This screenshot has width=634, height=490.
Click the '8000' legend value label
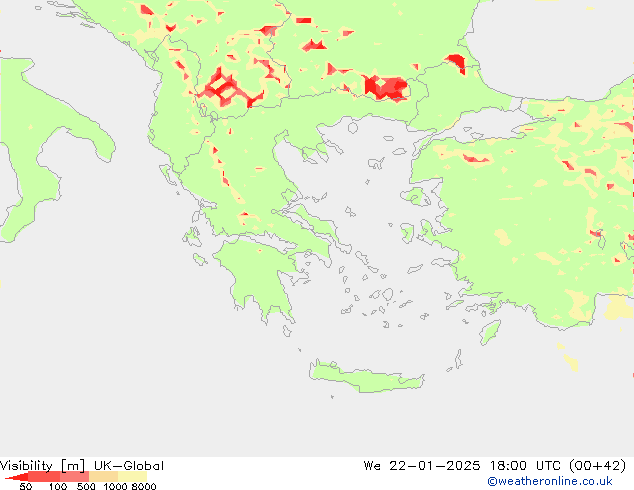pos(144,486)
